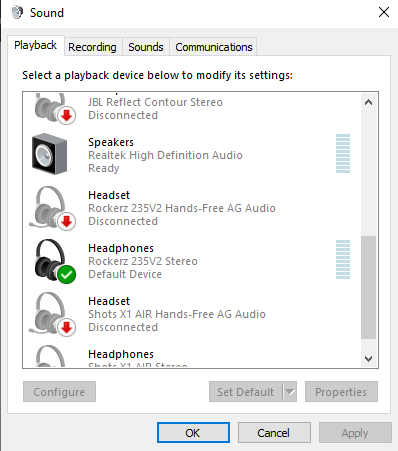This screenshot has height=451, width=398.
Task: Select the bottom partially visible Headphones entry
Action: tap(192, 356)
